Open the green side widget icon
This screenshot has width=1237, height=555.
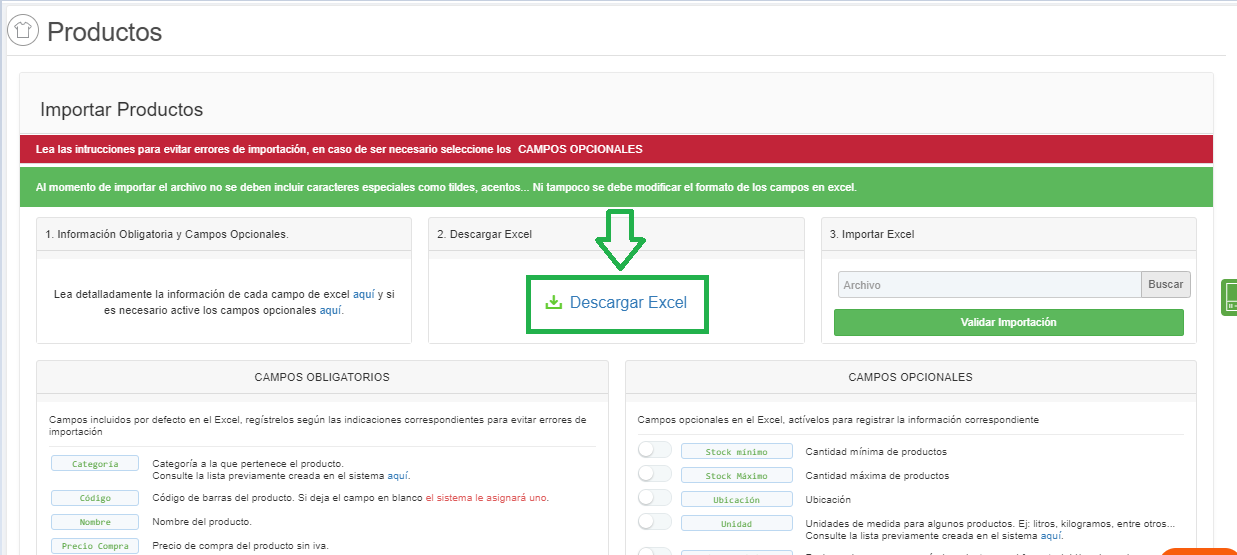(x=1229, y=298)
